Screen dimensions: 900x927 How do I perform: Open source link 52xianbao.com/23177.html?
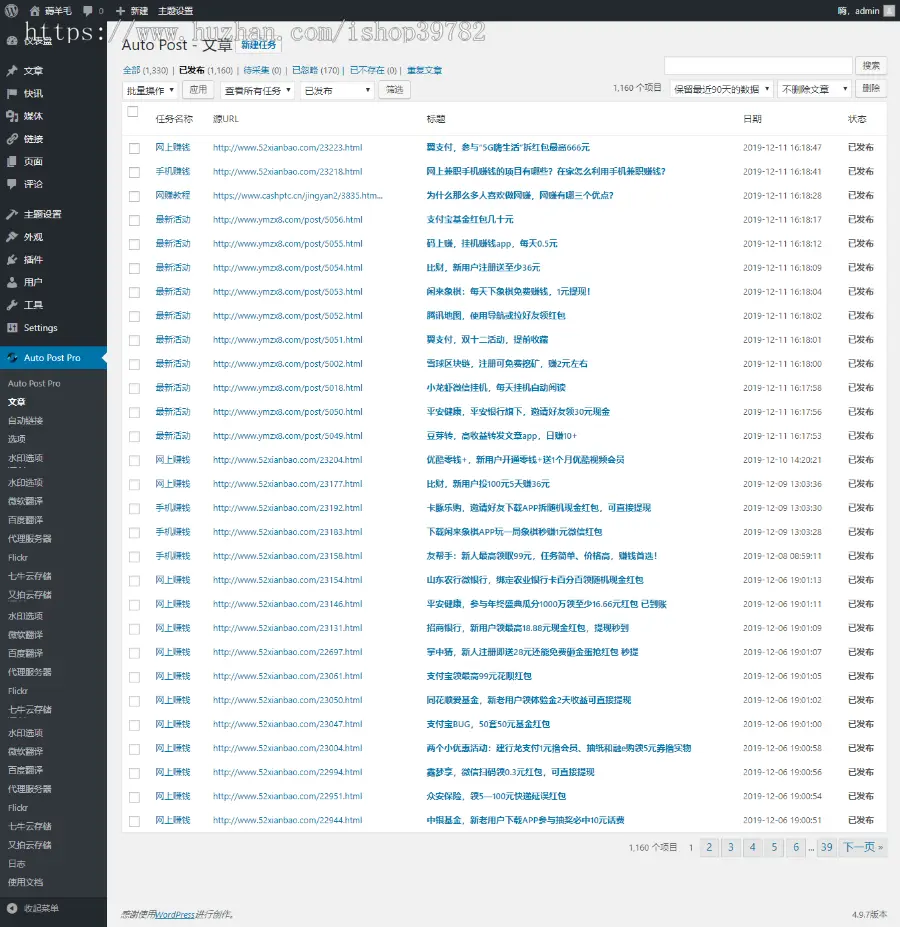tap(287, 484)
